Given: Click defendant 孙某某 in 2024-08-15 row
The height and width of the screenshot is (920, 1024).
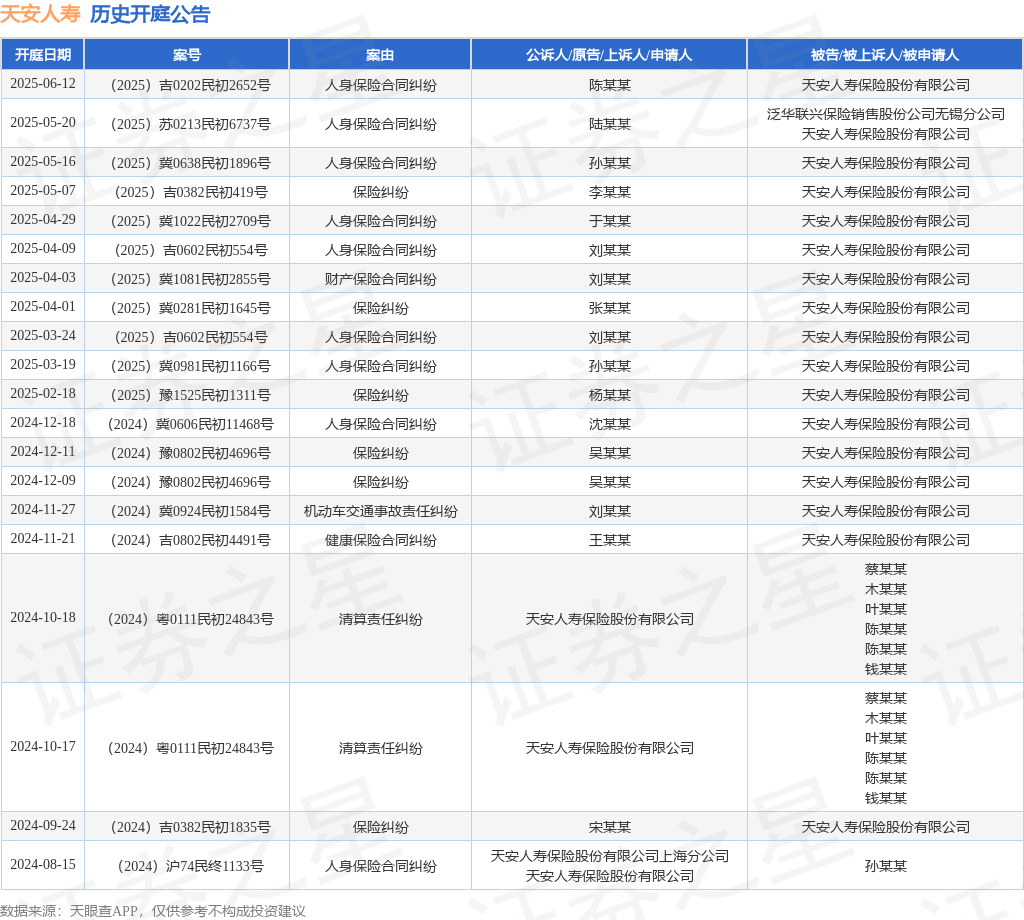Looking at the screenshot, I should [x=886, y=866].
